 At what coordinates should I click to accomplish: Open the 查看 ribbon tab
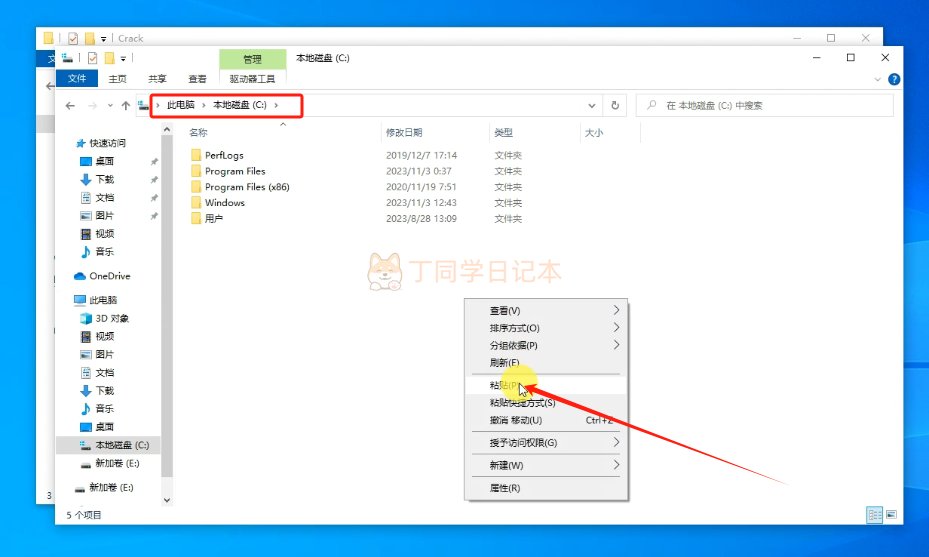197,79
